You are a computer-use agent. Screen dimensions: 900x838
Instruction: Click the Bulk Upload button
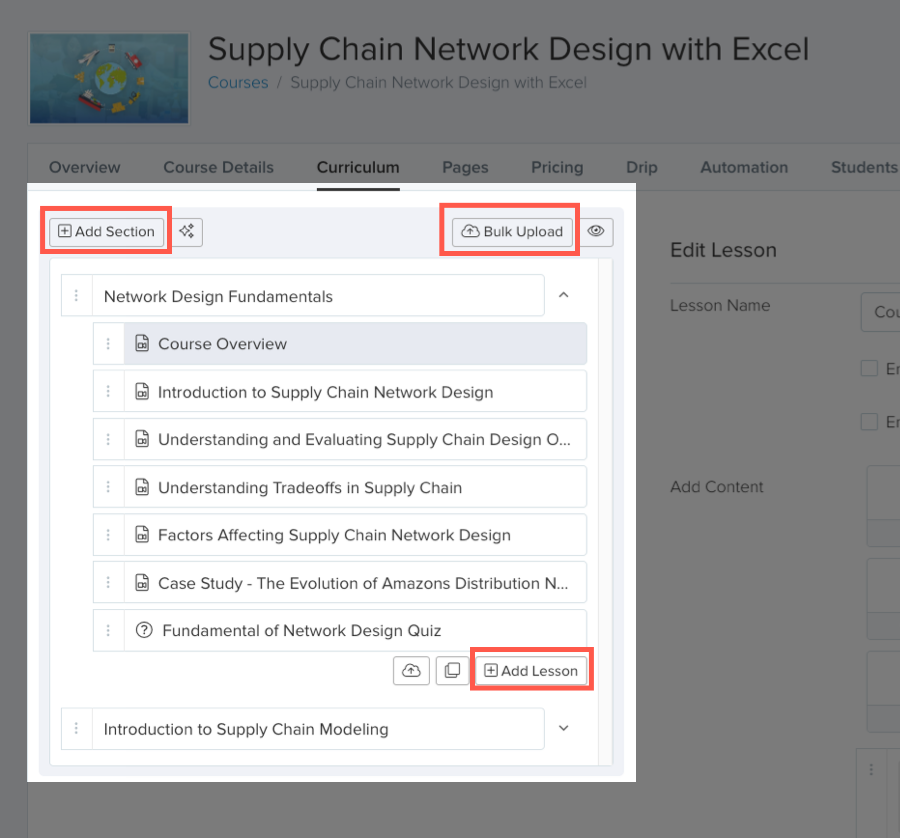[512, 231]
